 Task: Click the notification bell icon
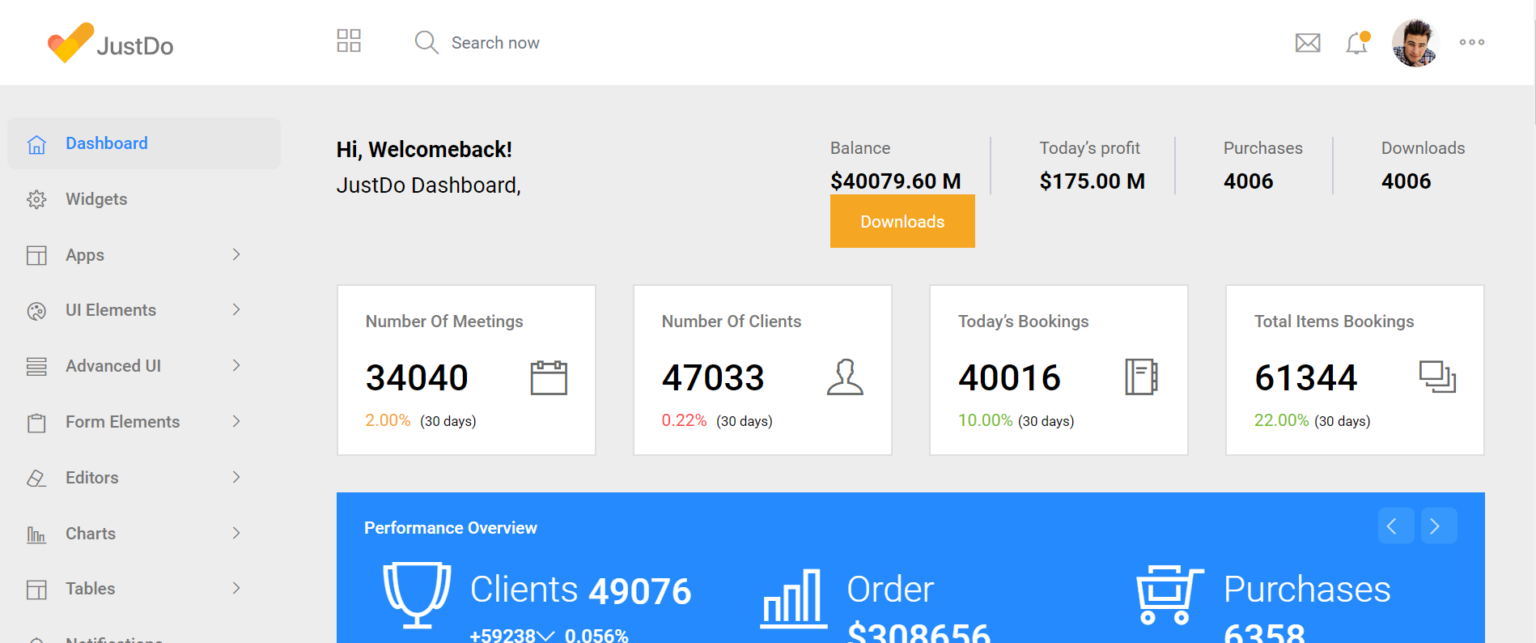click(x=1356, y=43)
